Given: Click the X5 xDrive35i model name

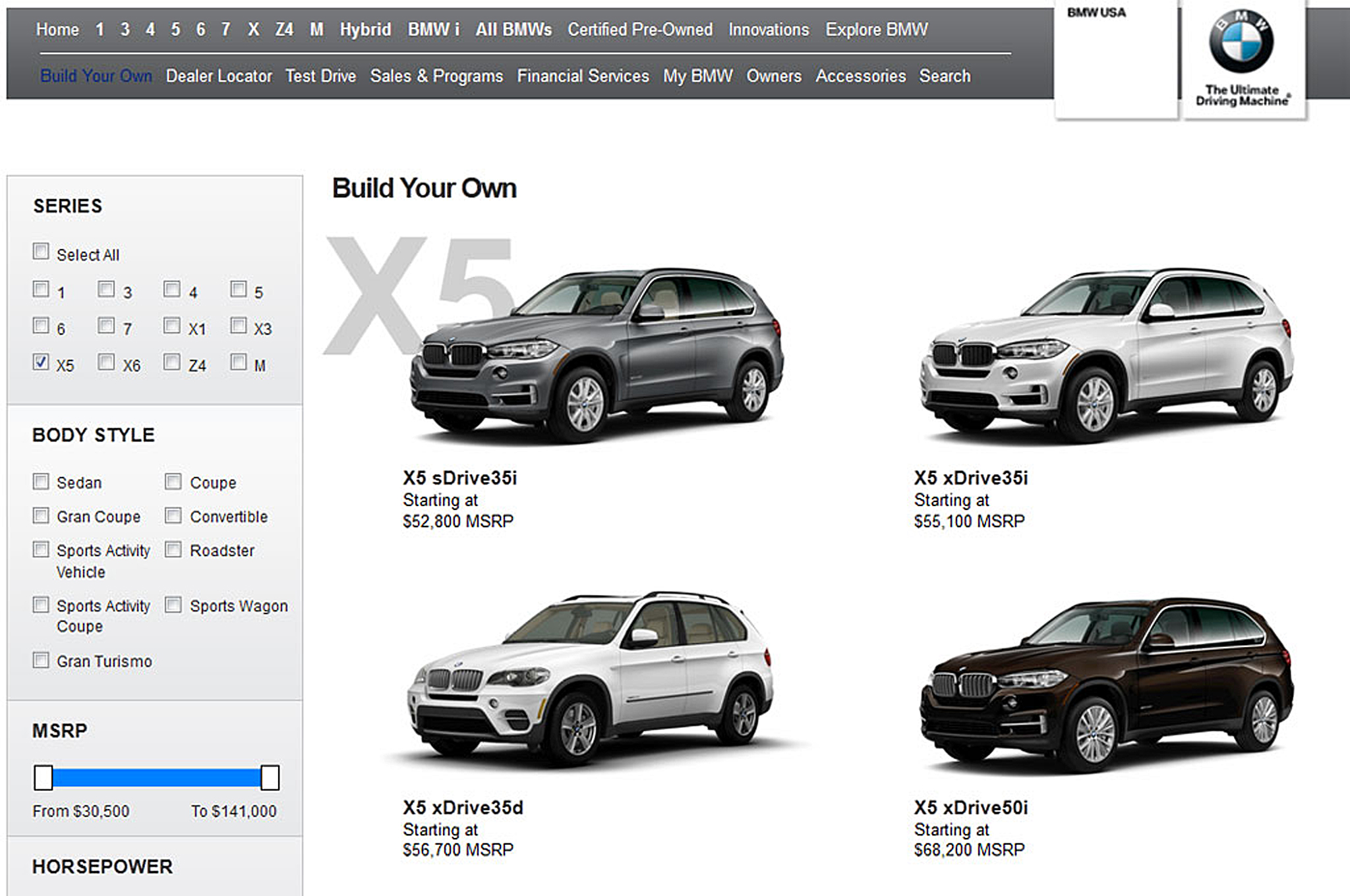Looking at the screenshot, I should (971, 478).
